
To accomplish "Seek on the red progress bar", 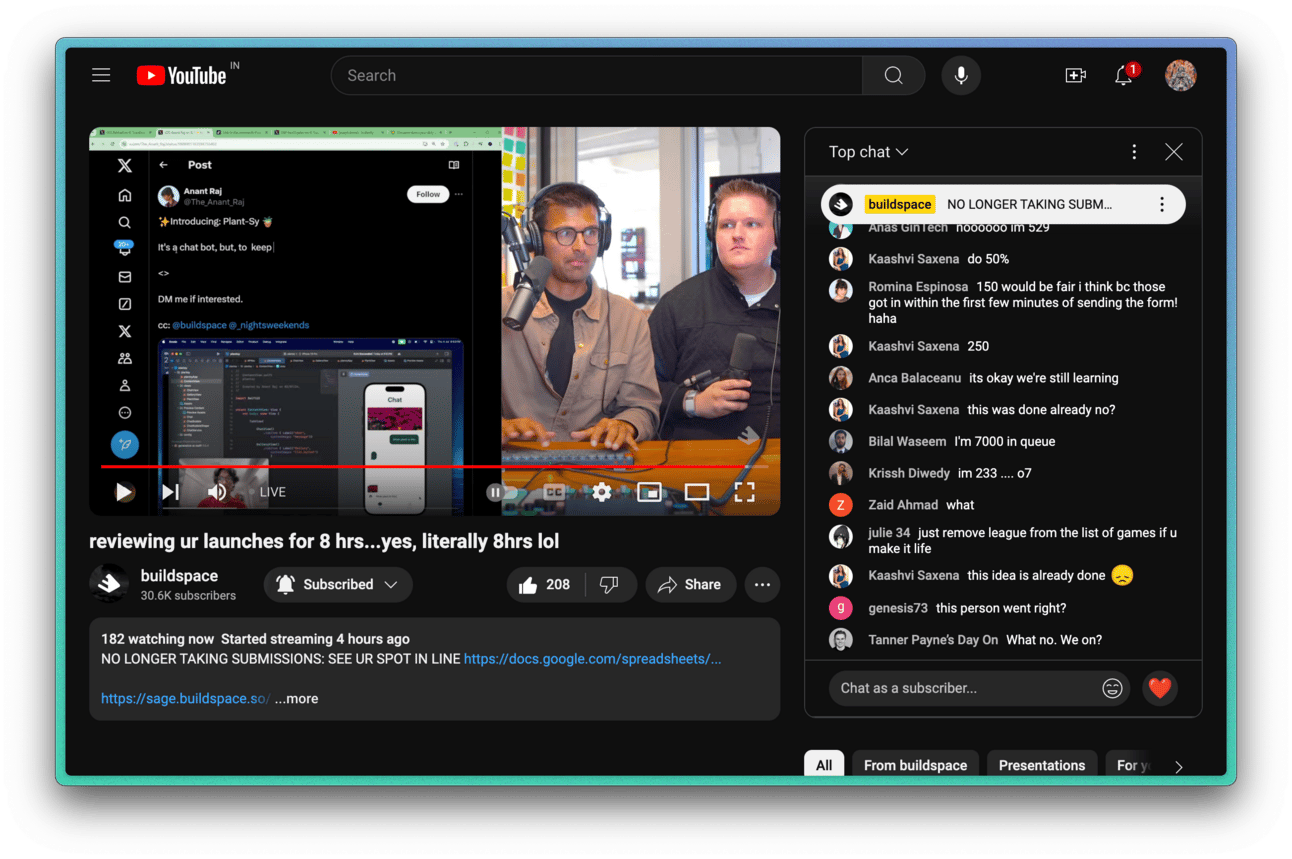I will click(x=435, y=466).
